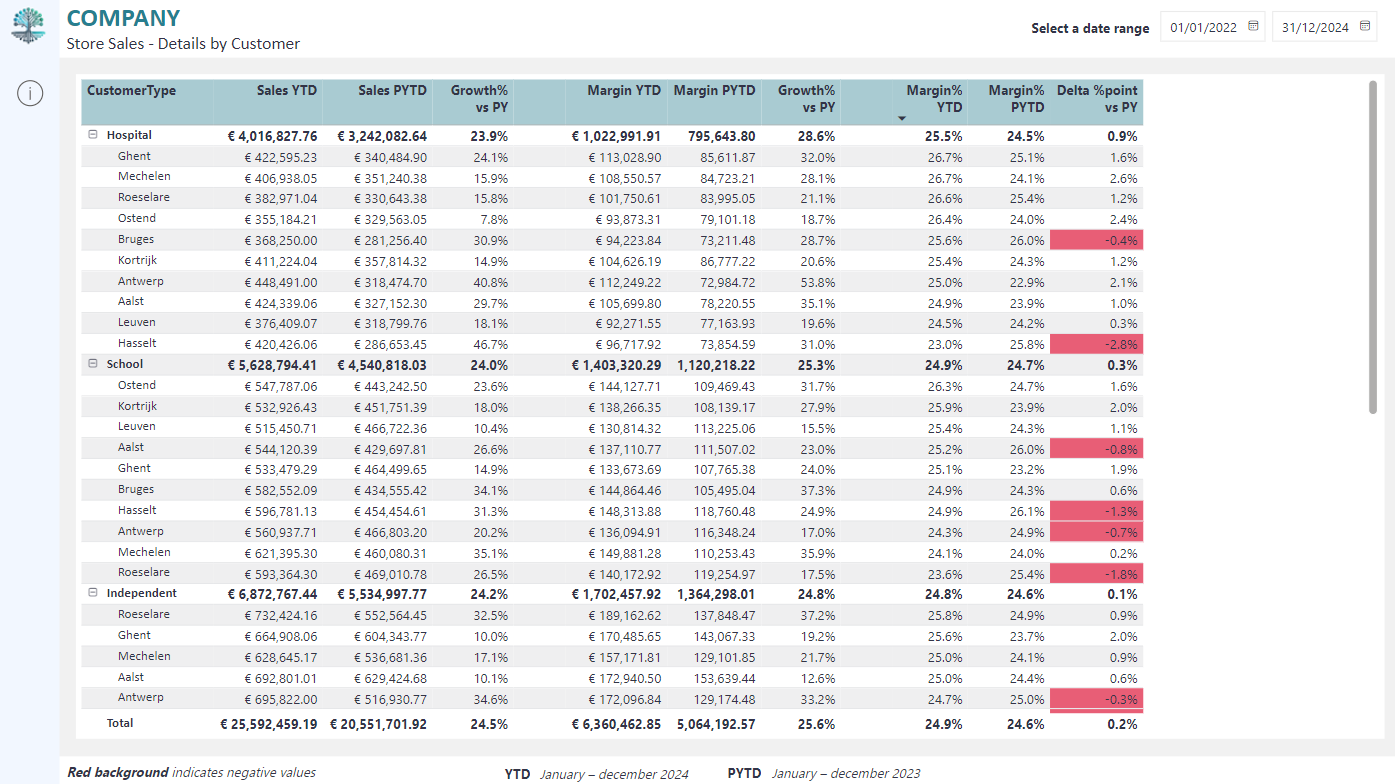Image resolution: width=1395 pixels, height=784 pixels.
Task: Open the info icon in left sidebar
Action: [30, 94]
